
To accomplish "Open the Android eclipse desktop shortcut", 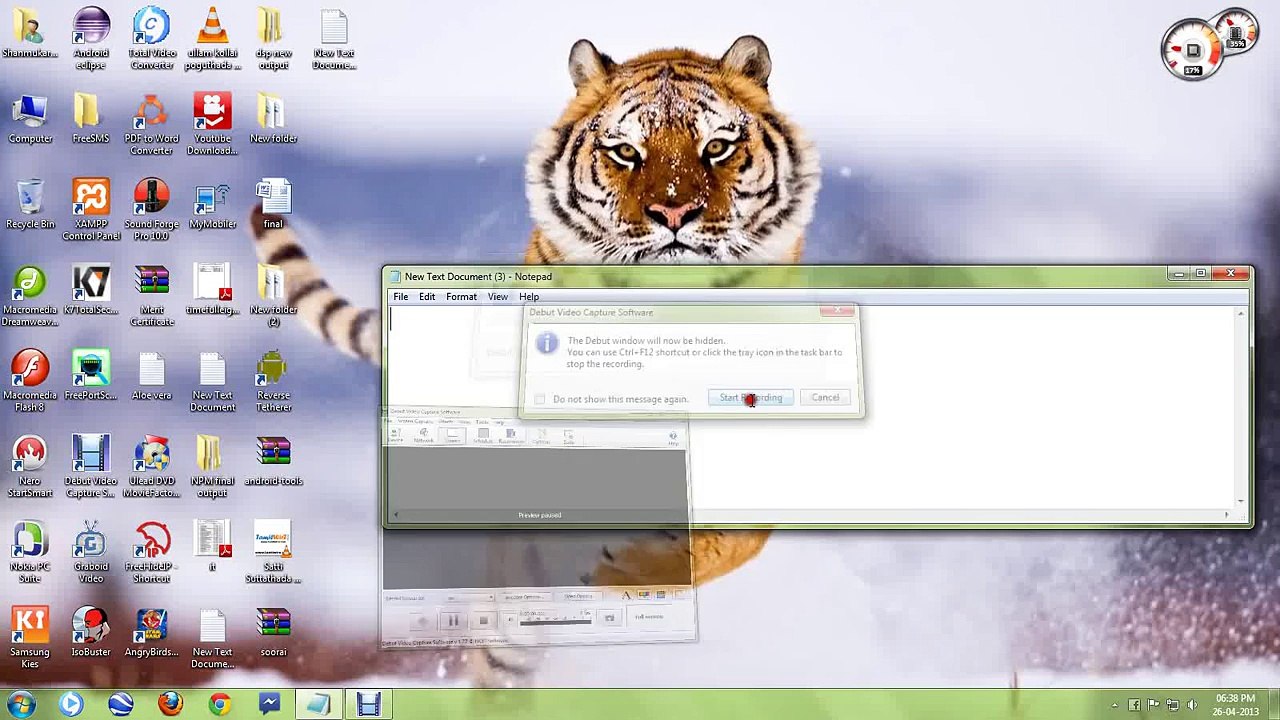I will click(x=91, y=38).
